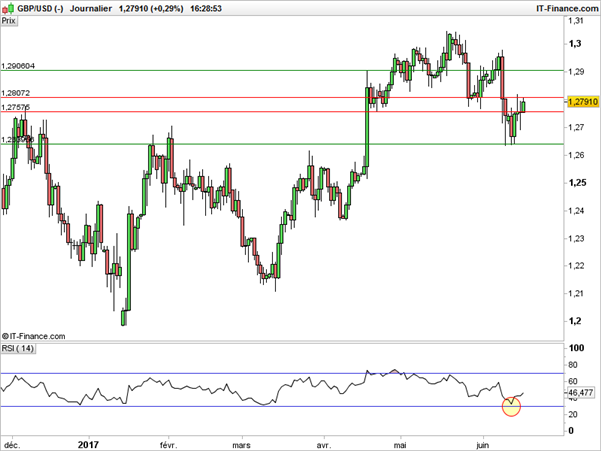Click the 1,2 price axis label

575,321
